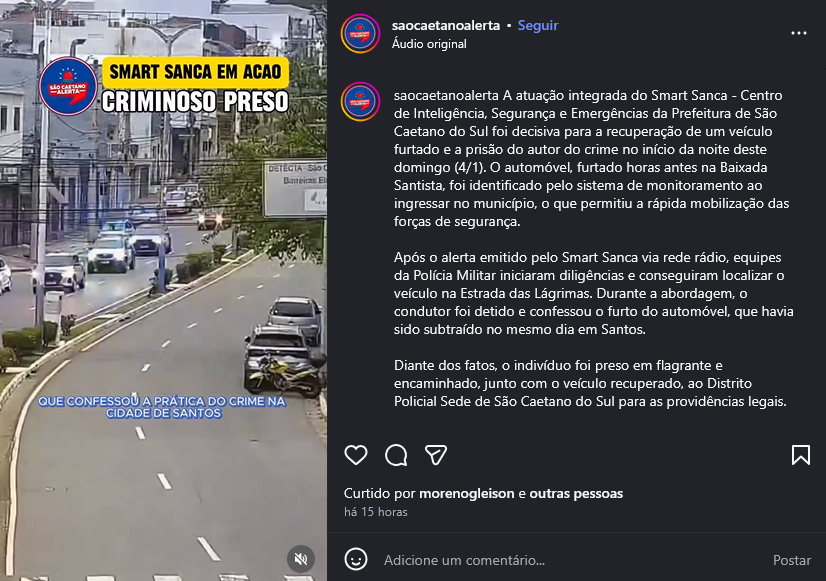View outras pessoas who liked
The width and height of the screenshot is (826, 581).
(x=576, y=494)
